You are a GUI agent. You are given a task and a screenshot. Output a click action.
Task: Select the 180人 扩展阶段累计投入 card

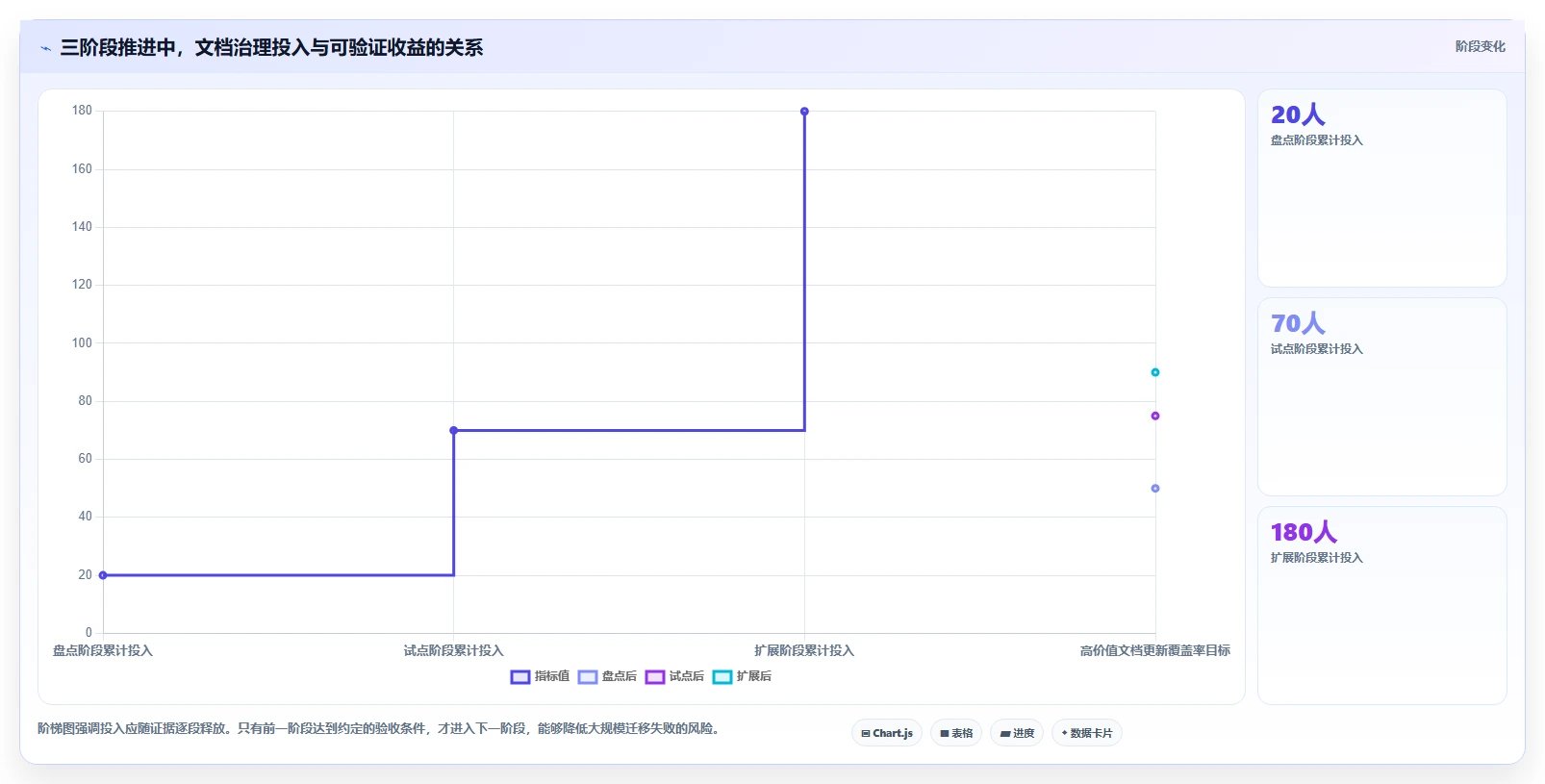1381,606
